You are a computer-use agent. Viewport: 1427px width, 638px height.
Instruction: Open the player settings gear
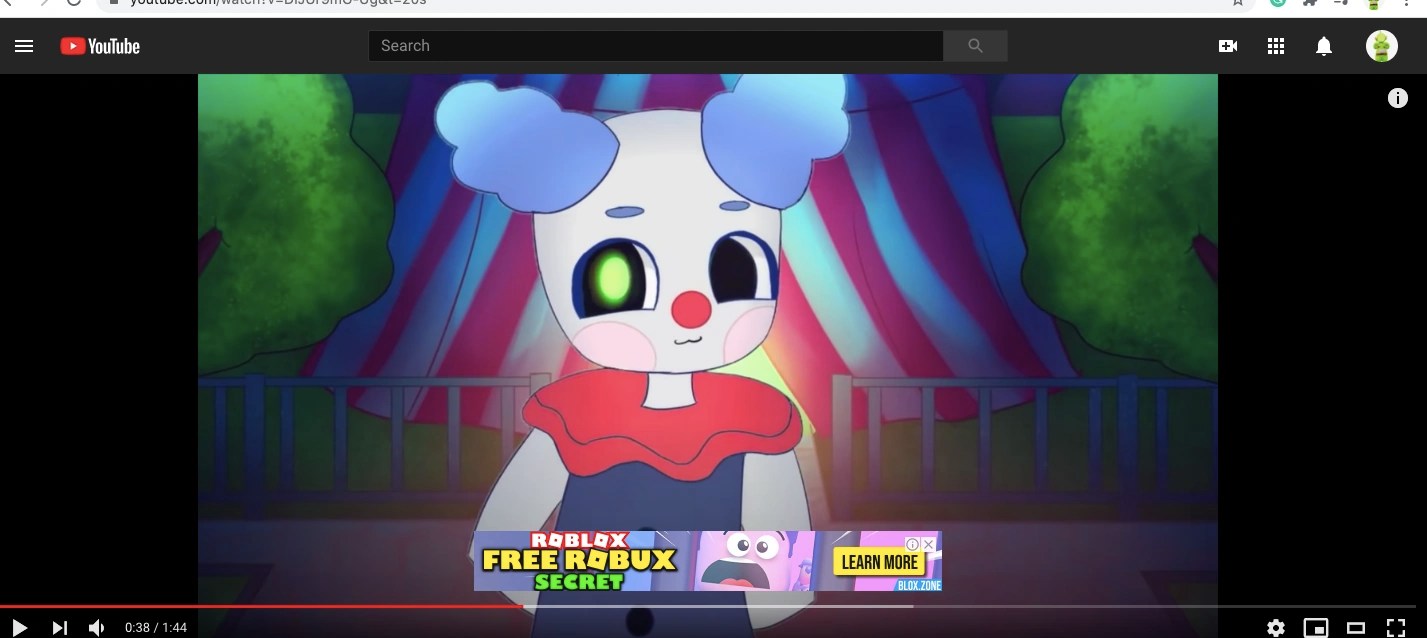click(1276, 628)
